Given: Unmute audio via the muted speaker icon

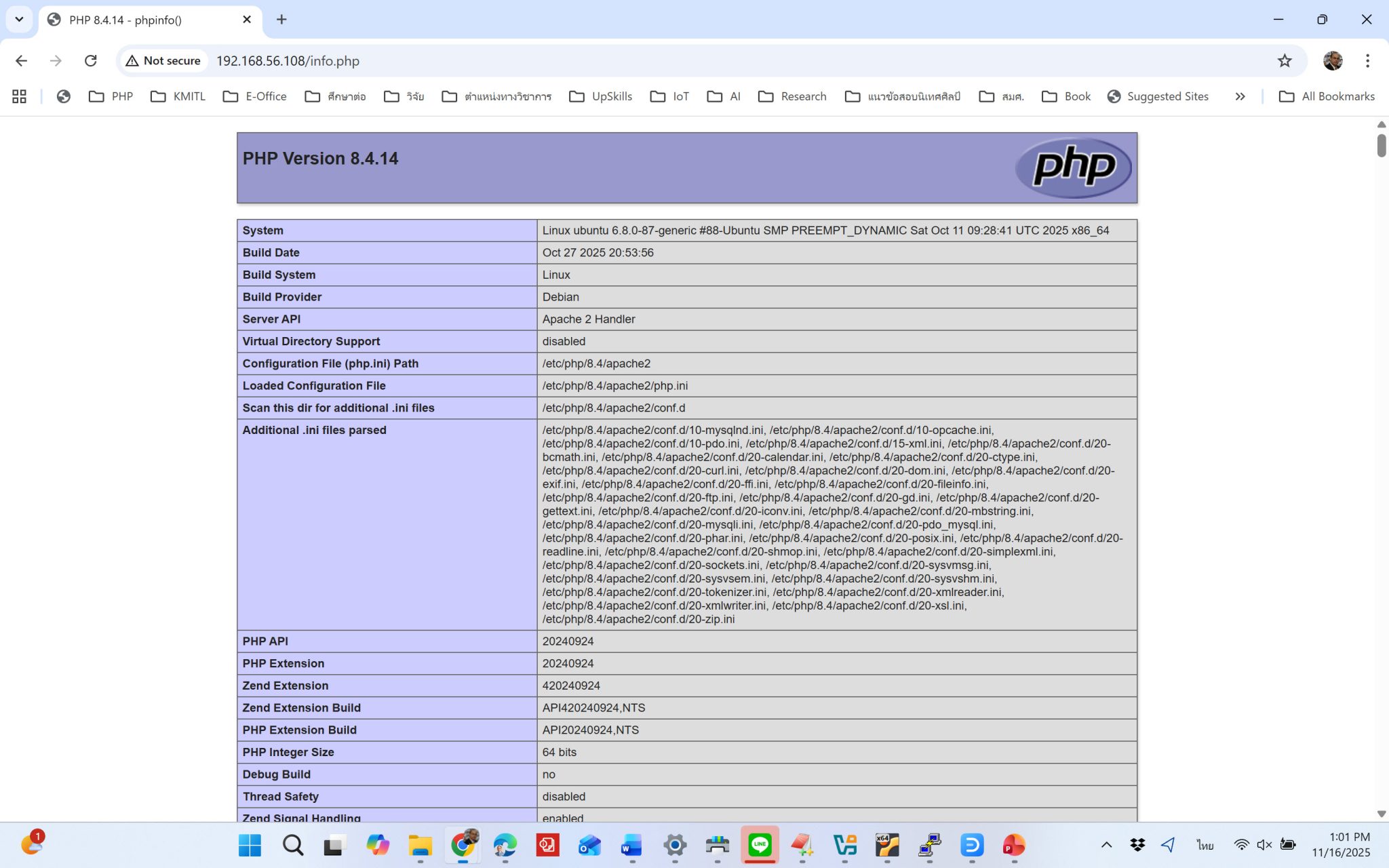Looking at the screenshot, I should 1264,845.
